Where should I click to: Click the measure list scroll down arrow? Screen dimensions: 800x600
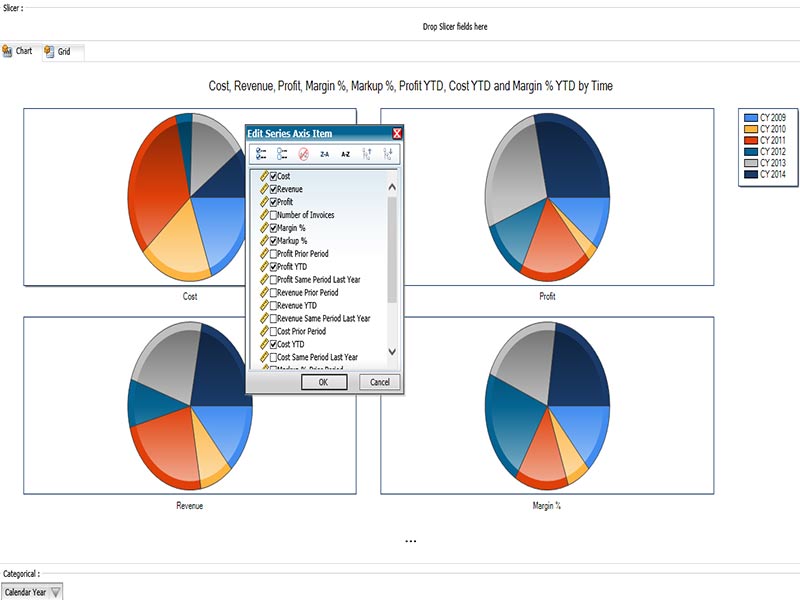click(x=392, y=352)
